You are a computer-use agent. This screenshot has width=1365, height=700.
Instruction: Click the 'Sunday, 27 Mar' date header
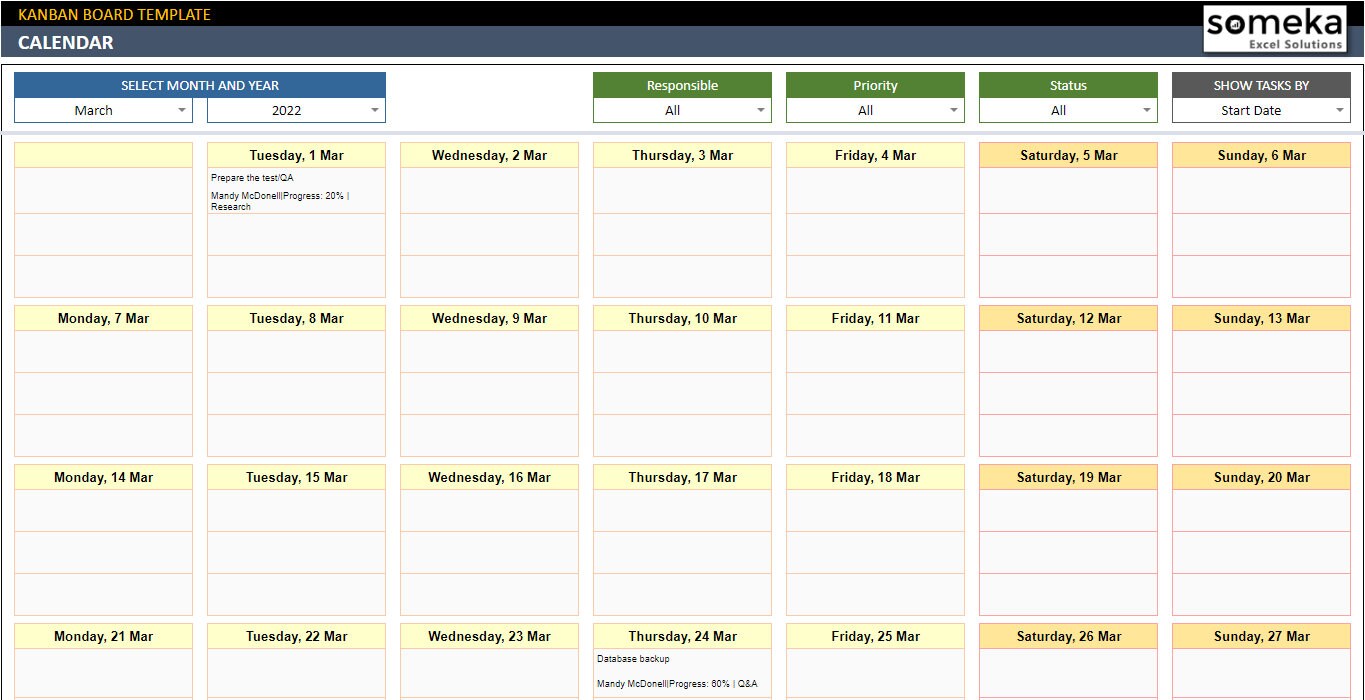pos(1260,636)
